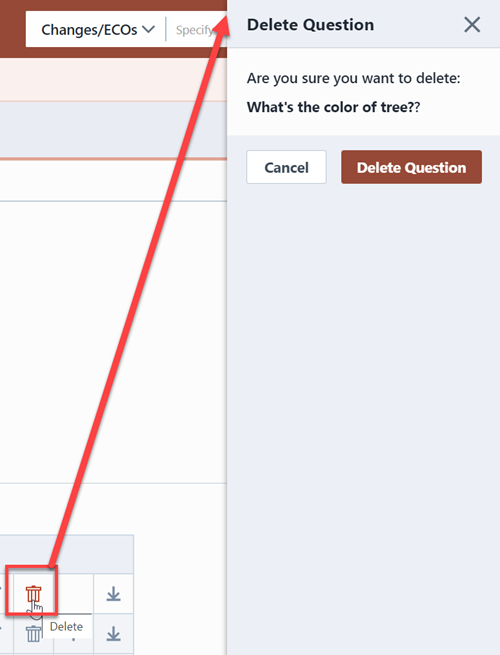Click the empty gray area below the Cancel button

coord(363,418)
